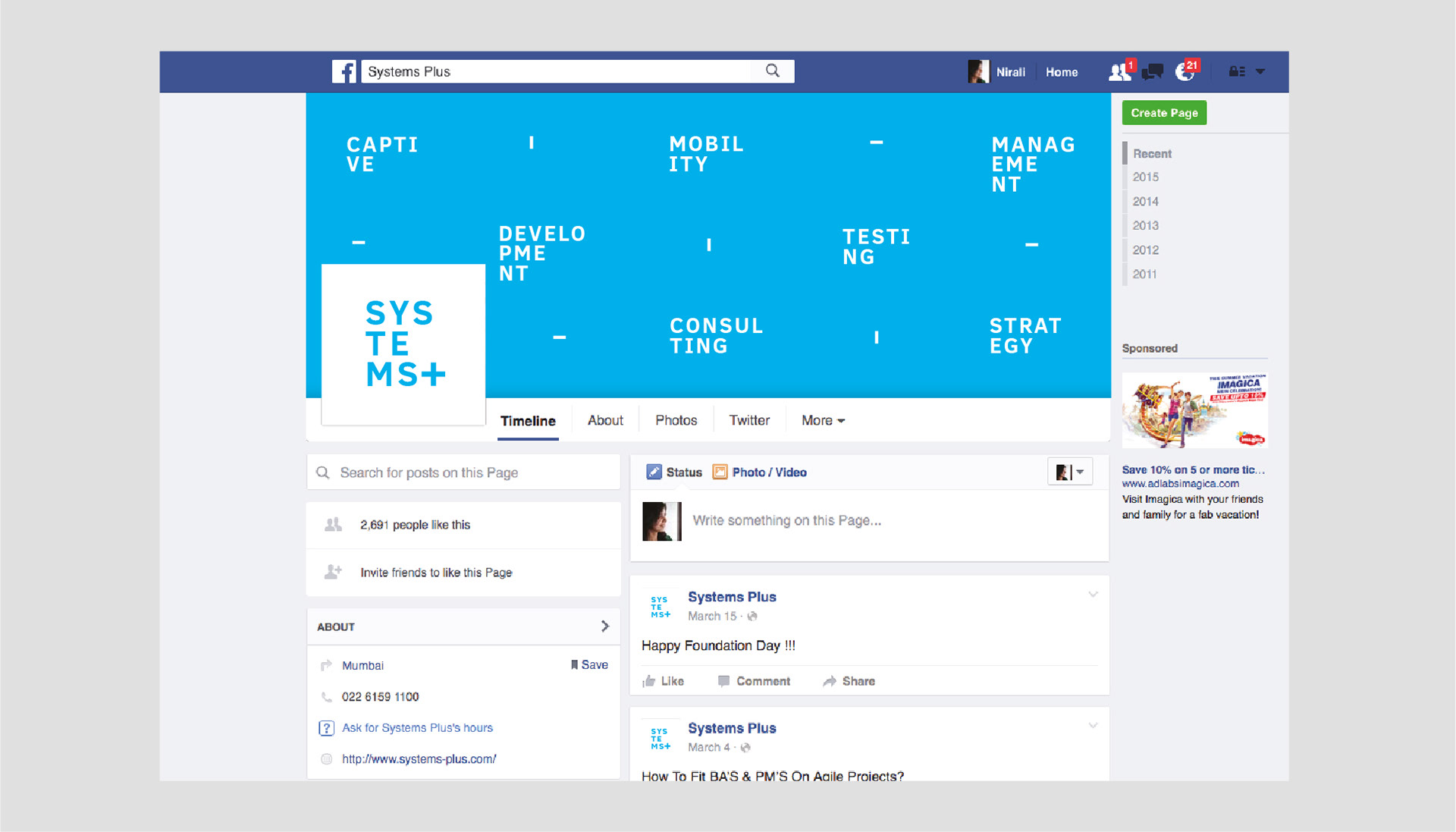
Task: Click Search for posts on this Page field
Action: pos(463,473)
